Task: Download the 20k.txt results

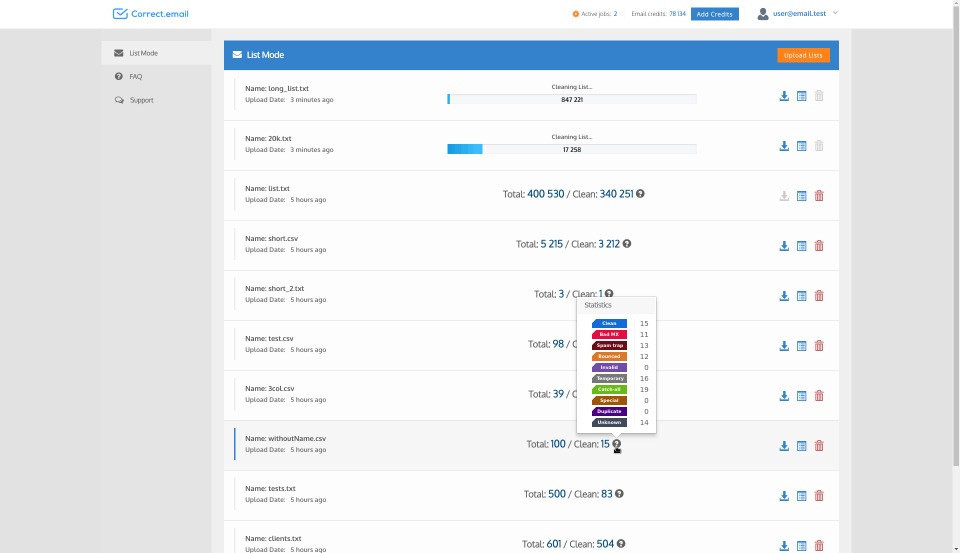Action: tap(784, 146)
